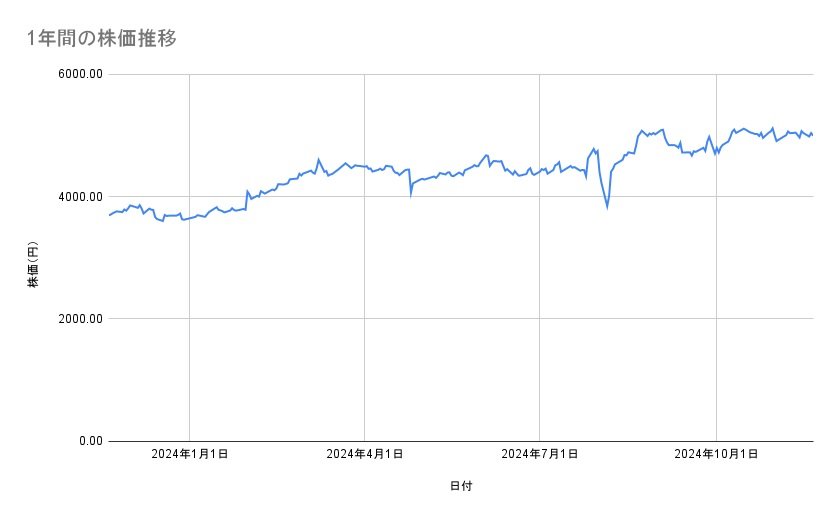Click the line's starting point at the left edge
Screen dimensions: 839x519
coord(109,215)
